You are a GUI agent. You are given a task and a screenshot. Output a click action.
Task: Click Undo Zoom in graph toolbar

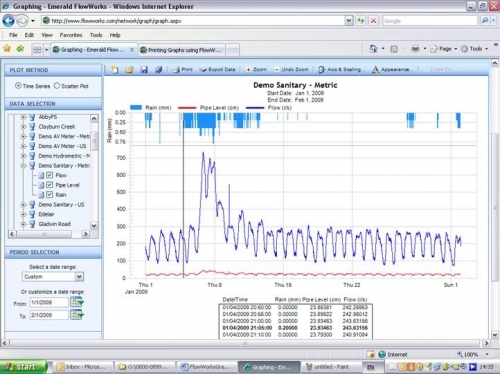tap(291, 69)
